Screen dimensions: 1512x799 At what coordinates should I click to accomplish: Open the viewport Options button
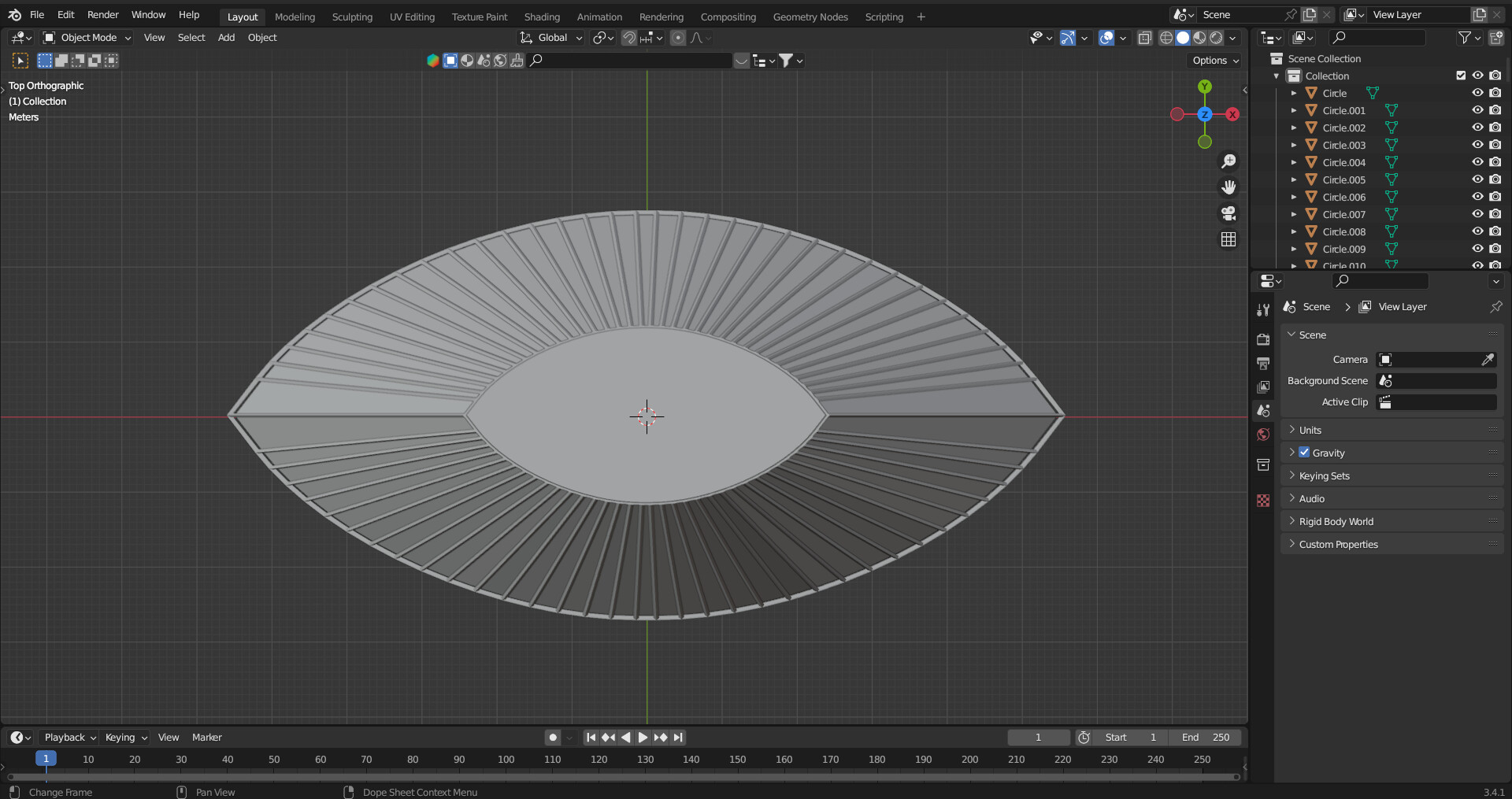[1215, 61]
